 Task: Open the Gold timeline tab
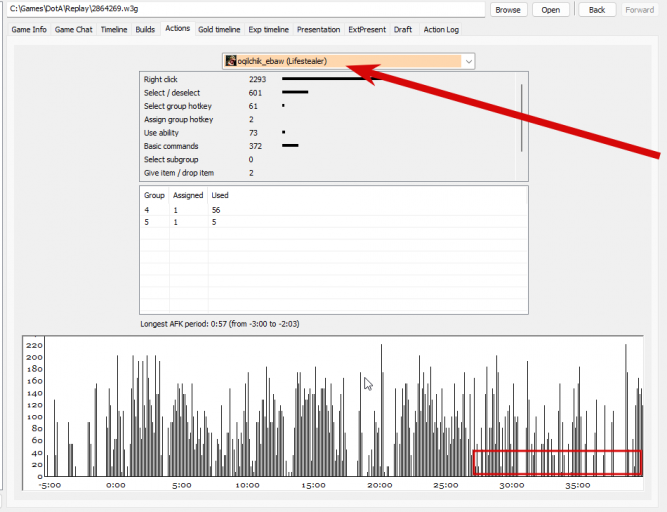pyautogui.click(x=219, y=29)
